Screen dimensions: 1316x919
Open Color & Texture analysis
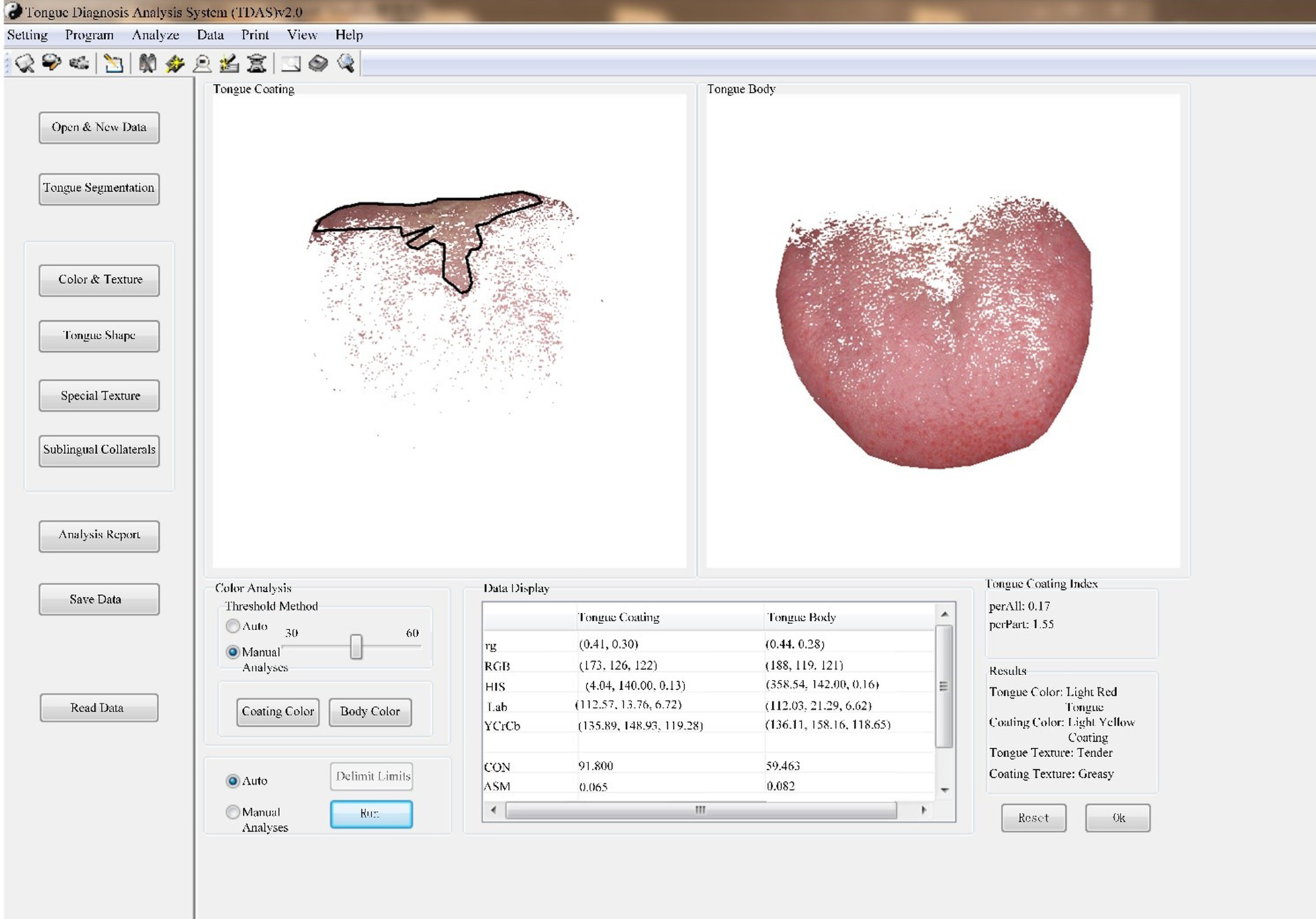click(x=99, y=280)
